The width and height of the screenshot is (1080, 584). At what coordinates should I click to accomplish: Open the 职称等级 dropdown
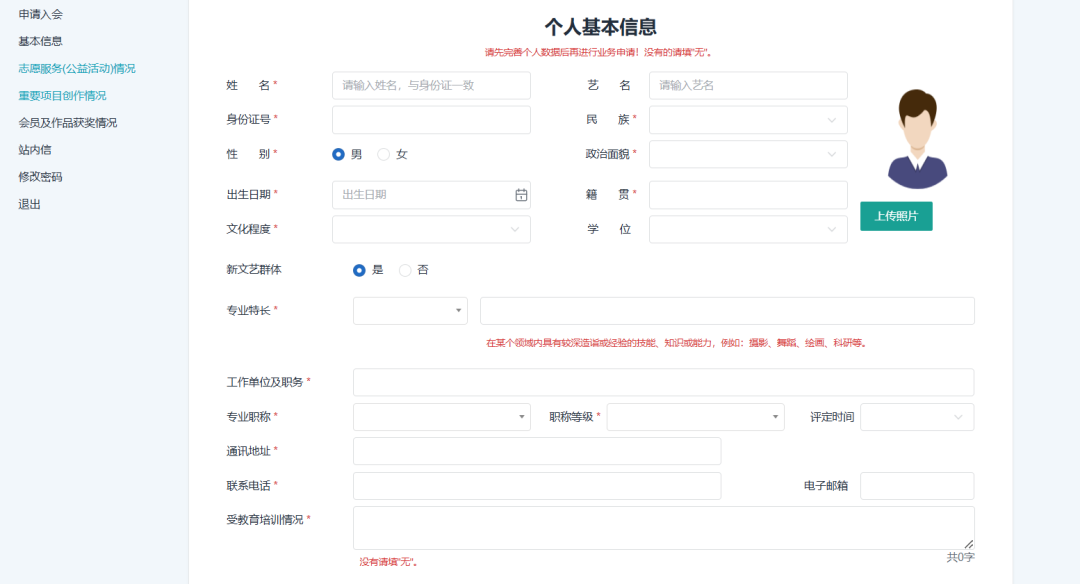coord(695,417)
